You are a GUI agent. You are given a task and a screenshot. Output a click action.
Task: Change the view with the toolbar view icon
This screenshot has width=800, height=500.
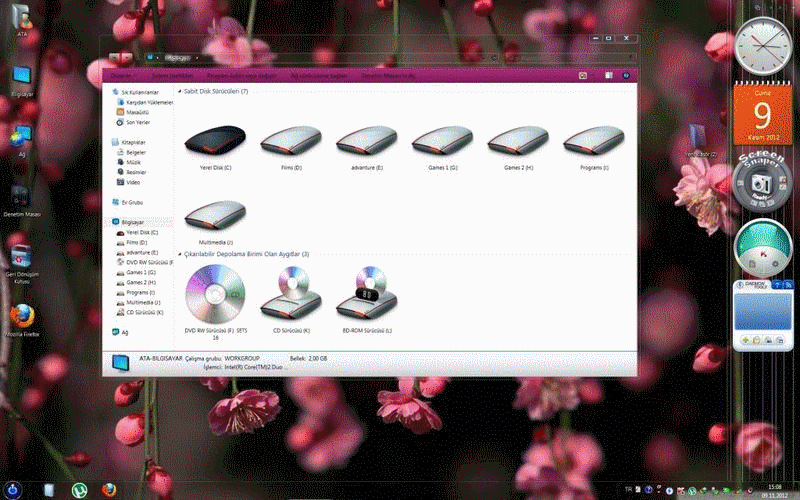pos(583,76)
